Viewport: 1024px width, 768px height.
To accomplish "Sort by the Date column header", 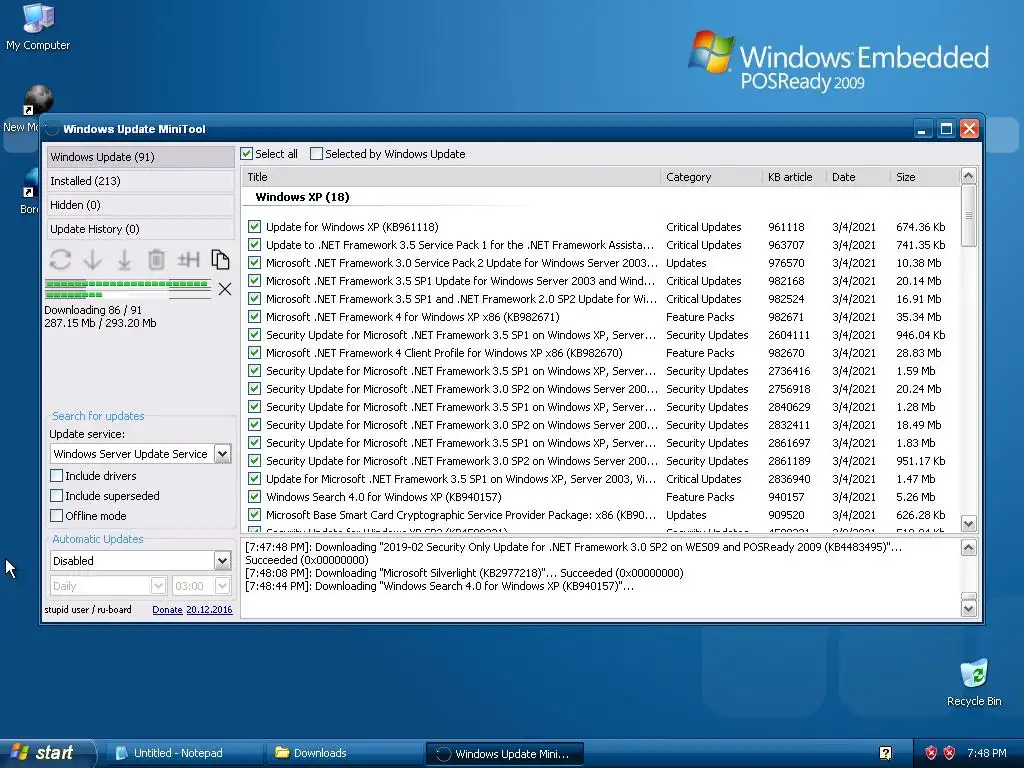I will point(858,177).
